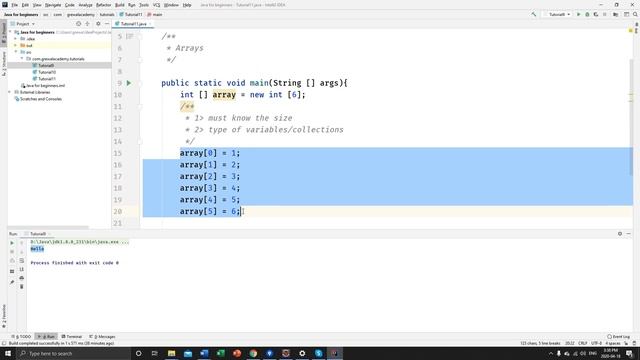Click the Windows Start button
This screenshot has width=640, height=360.
click(x=8, y=353)
